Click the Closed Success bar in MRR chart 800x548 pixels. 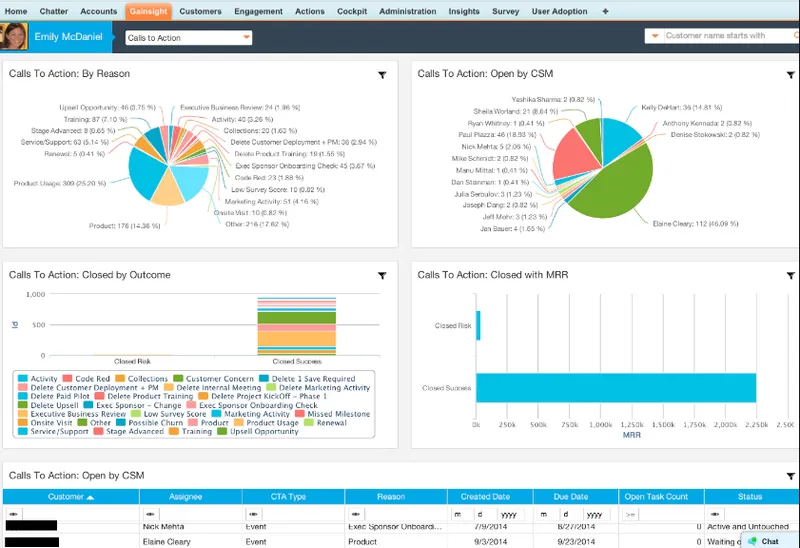tap(616, 388)
